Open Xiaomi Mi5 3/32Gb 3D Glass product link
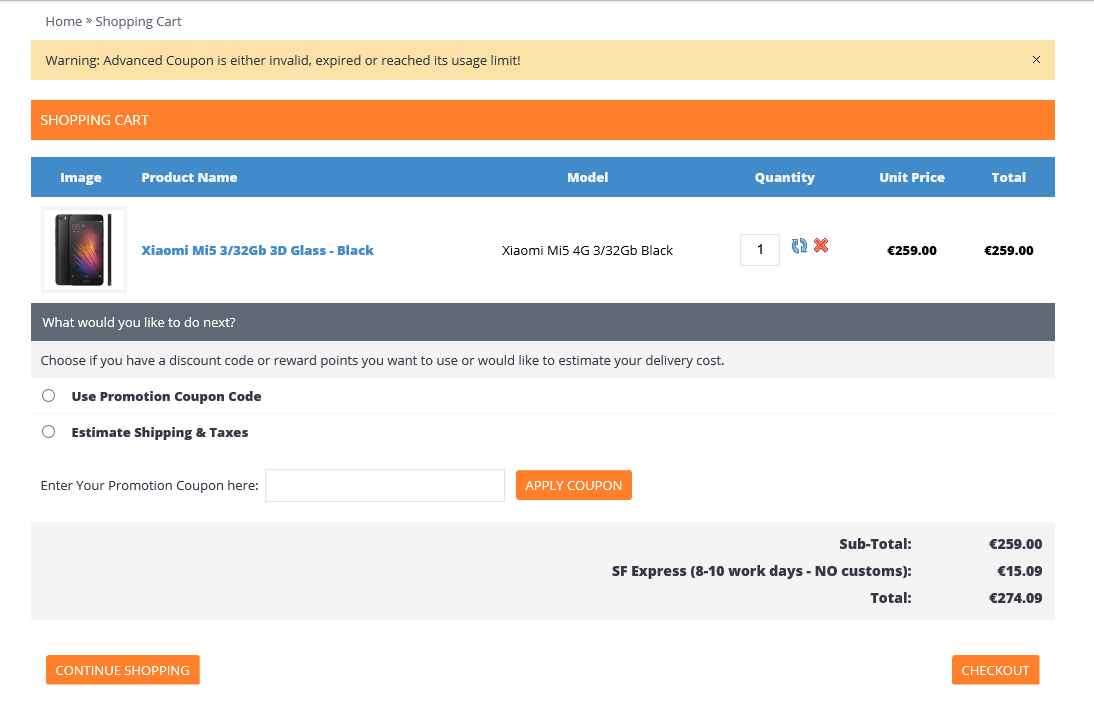 [x=257, y=251]
